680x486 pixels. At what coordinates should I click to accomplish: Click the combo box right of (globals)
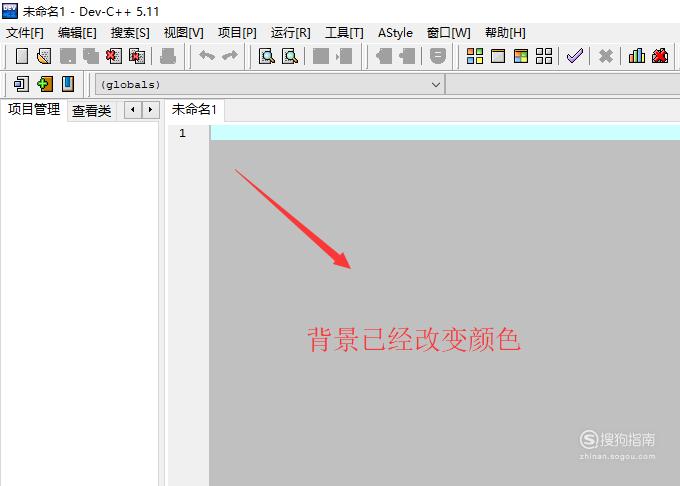coord(562,85)
